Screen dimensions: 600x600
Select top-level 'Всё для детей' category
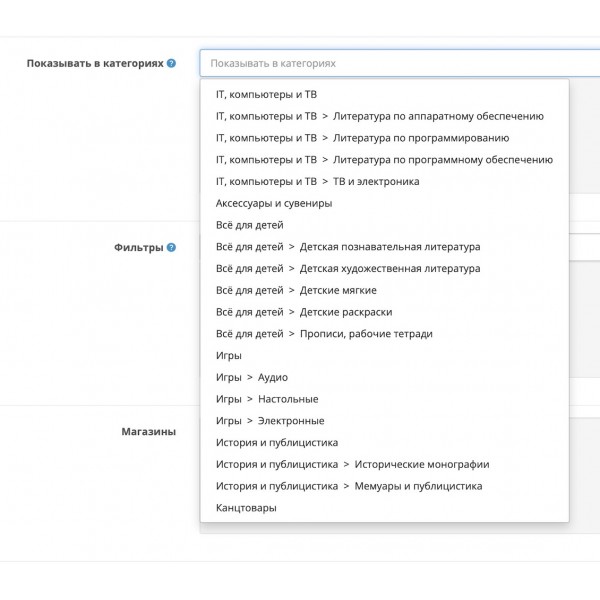250,225
